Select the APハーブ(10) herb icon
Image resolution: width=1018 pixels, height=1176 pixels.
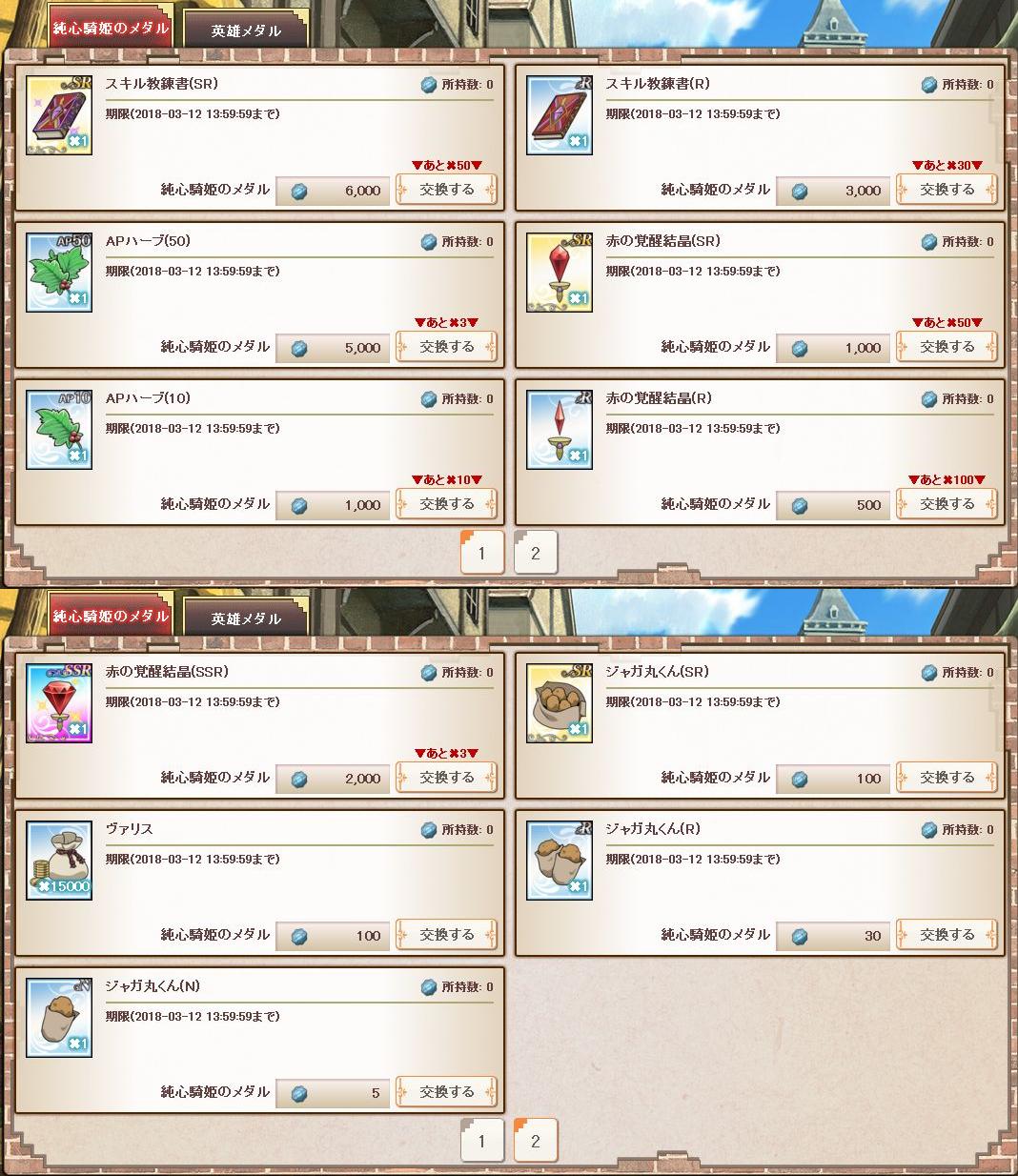[59, 430]
